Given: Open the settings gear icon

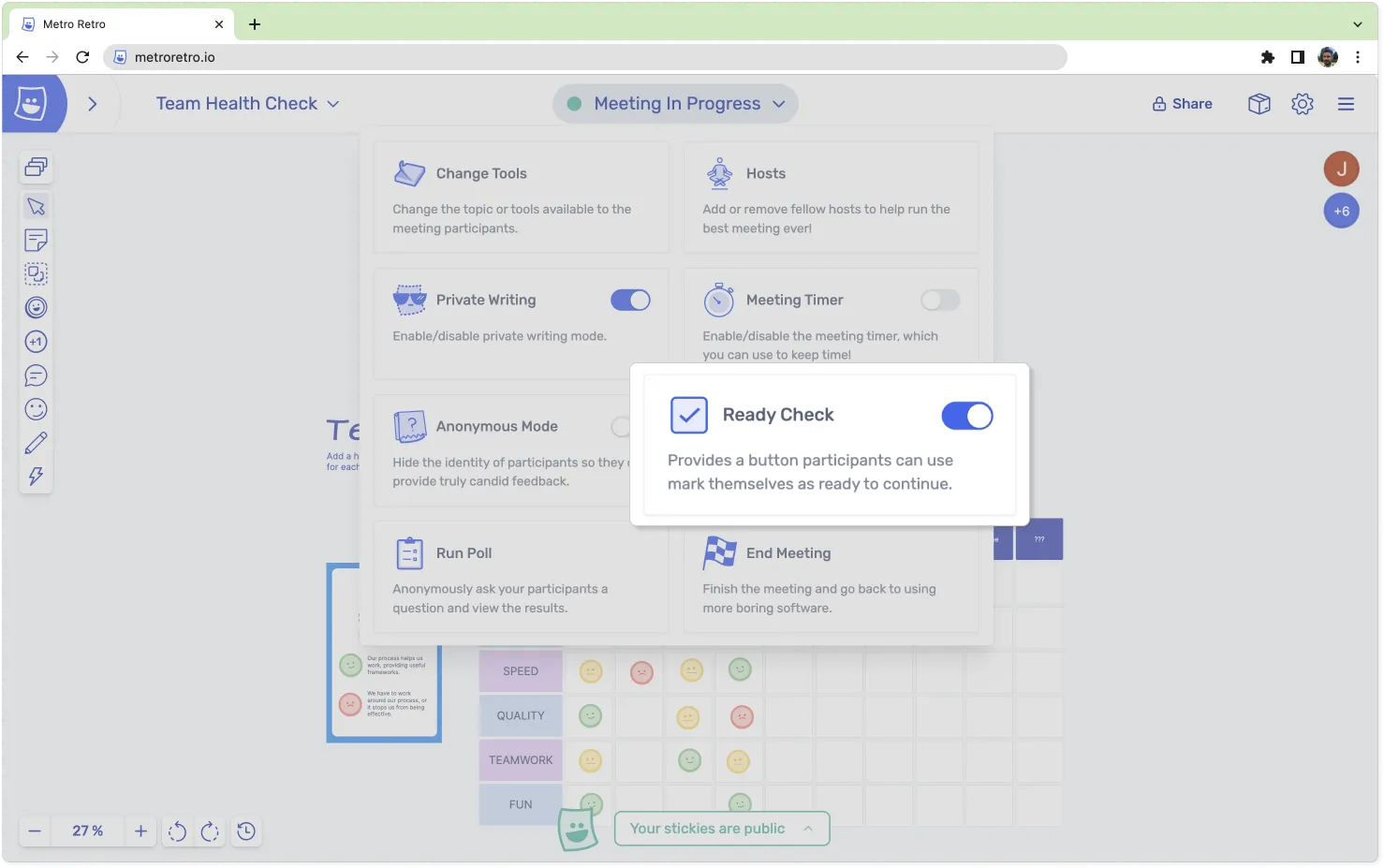Looking at the screenshot, I should click(1302, 104).
